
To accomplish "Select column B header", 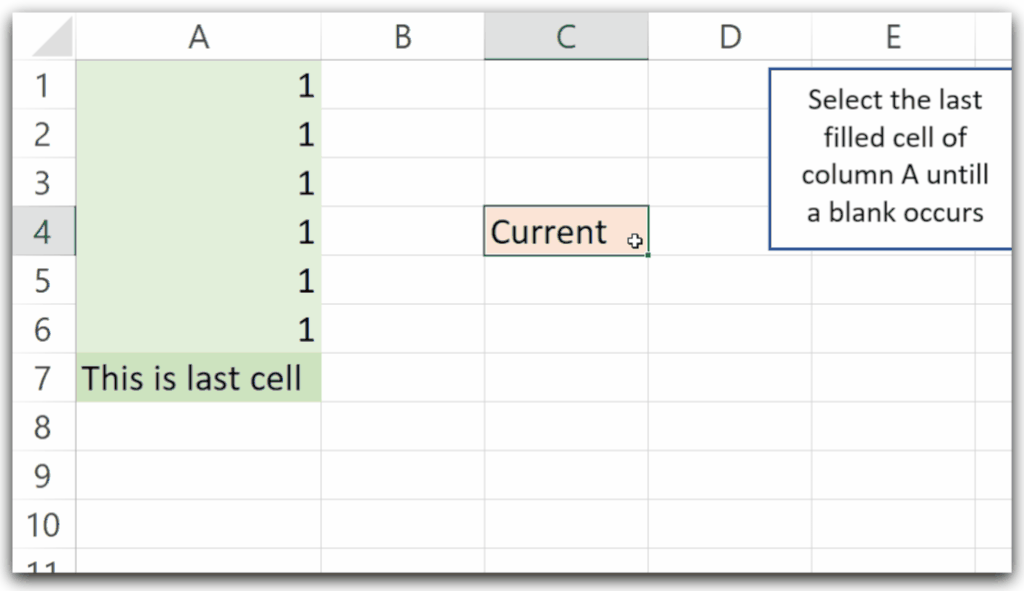I will [402, 37].
